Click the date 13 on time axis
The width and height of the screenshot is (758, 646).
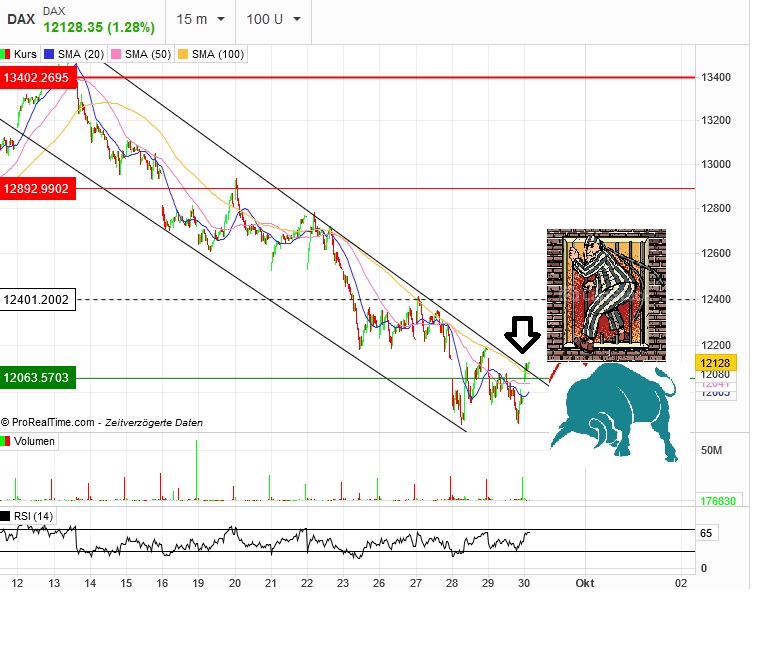[x=54, y=583]
